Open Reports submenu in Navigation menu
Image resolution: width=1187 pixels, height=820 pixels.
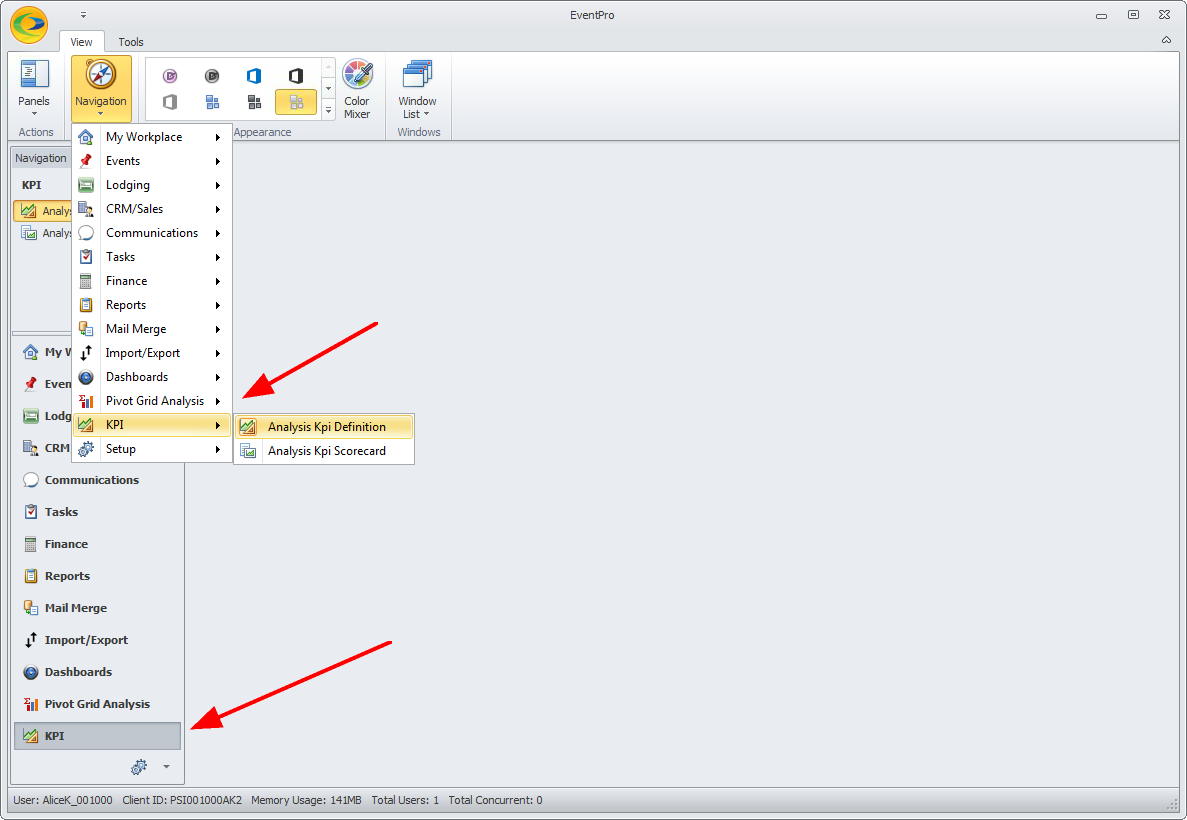pos(152,305)
